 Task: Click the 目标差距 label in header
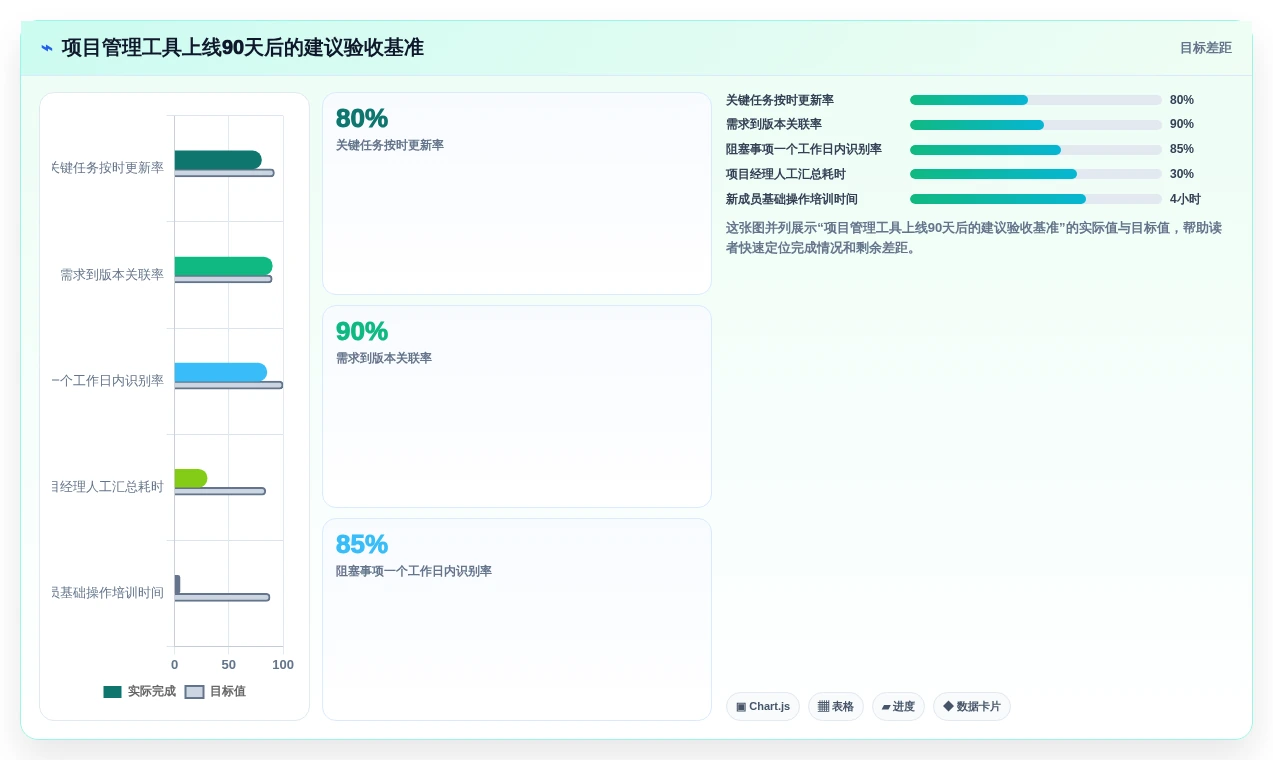point(1205,48)
